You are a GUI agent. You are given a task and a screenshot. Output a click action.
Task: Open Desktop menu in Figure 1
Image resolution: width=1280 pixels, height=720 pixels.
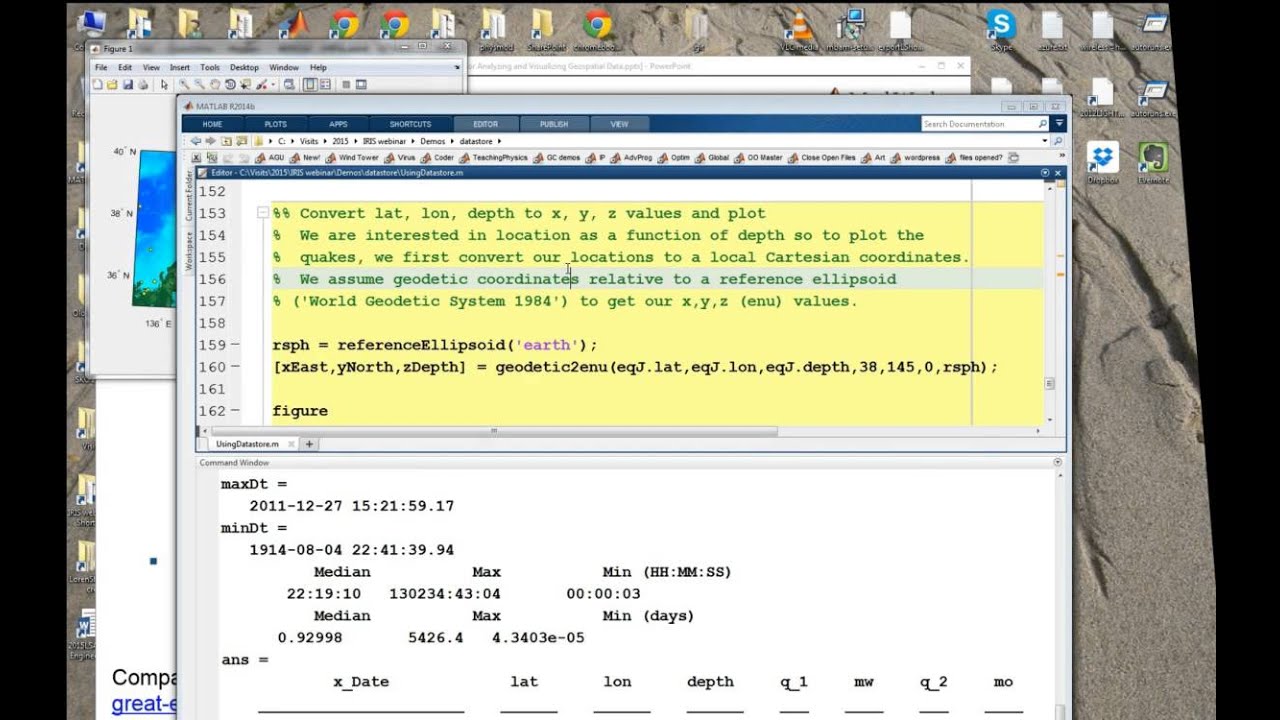(x=244, y=68)
